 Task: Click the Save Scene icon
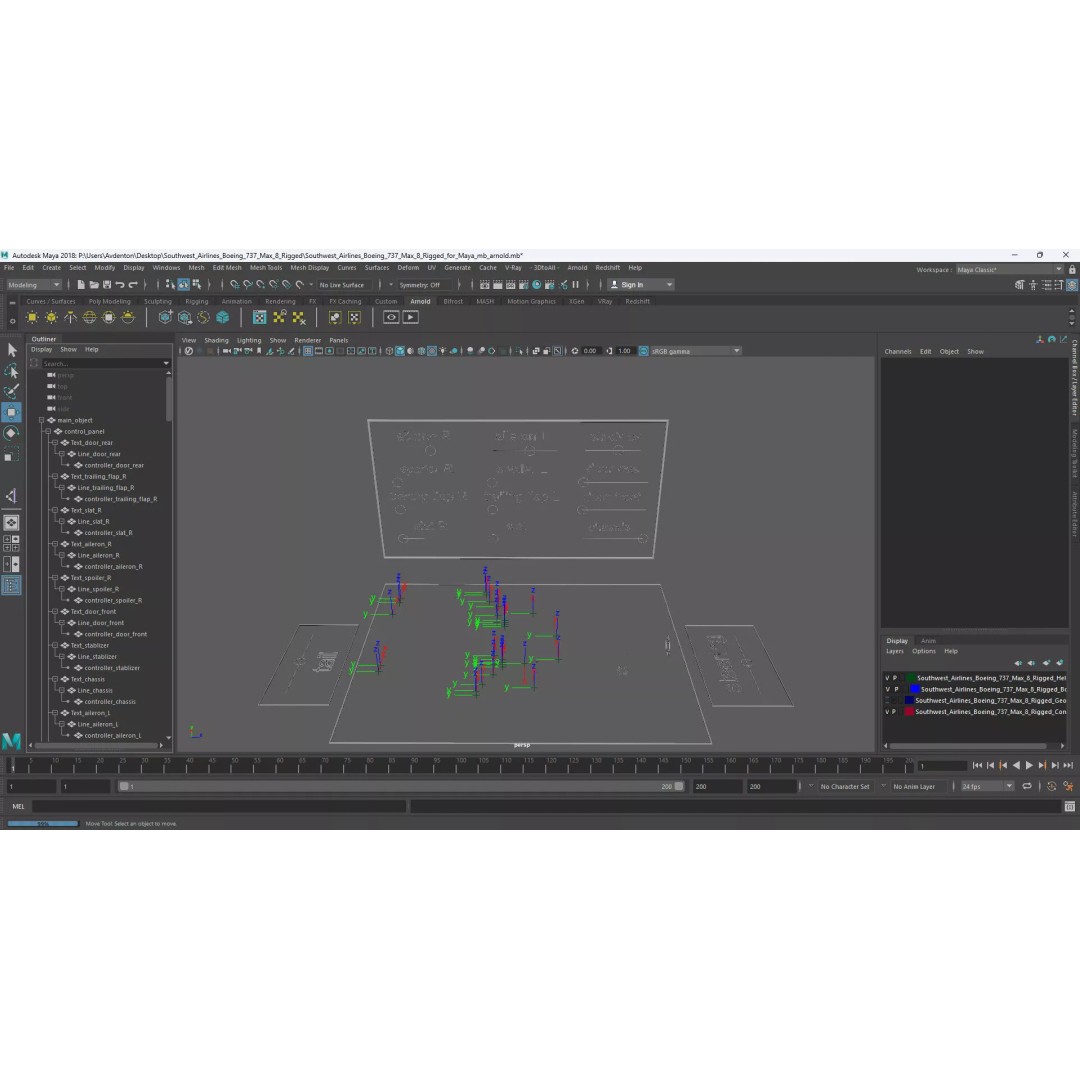(x=107, y=284)
